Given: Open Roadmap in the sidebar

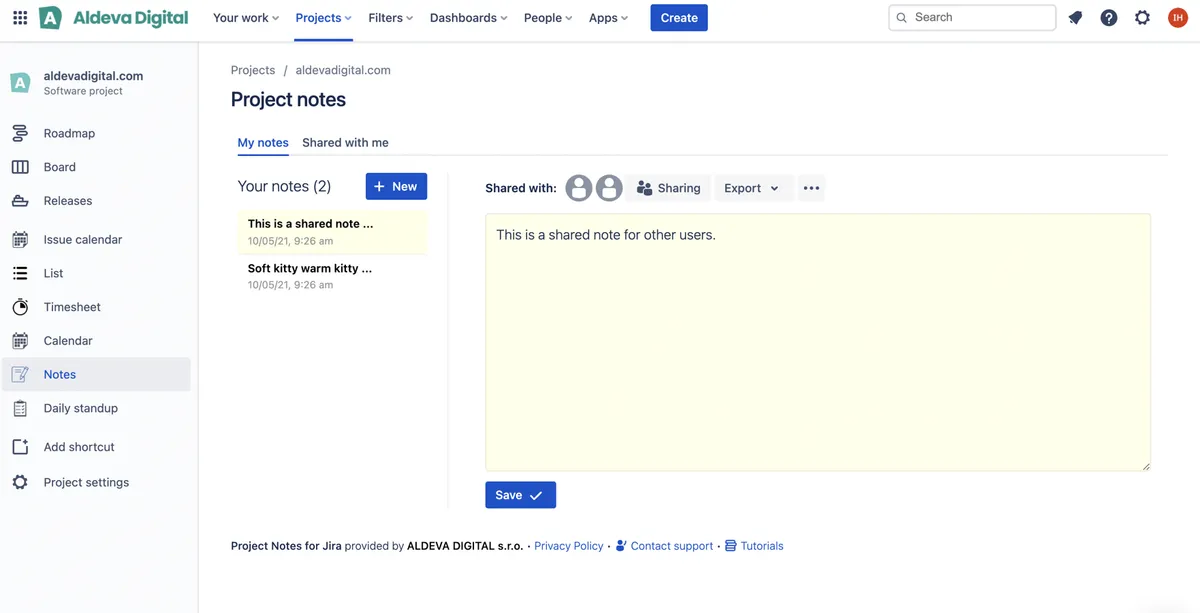Looking at the screenshot, I should tap(97, 133).
